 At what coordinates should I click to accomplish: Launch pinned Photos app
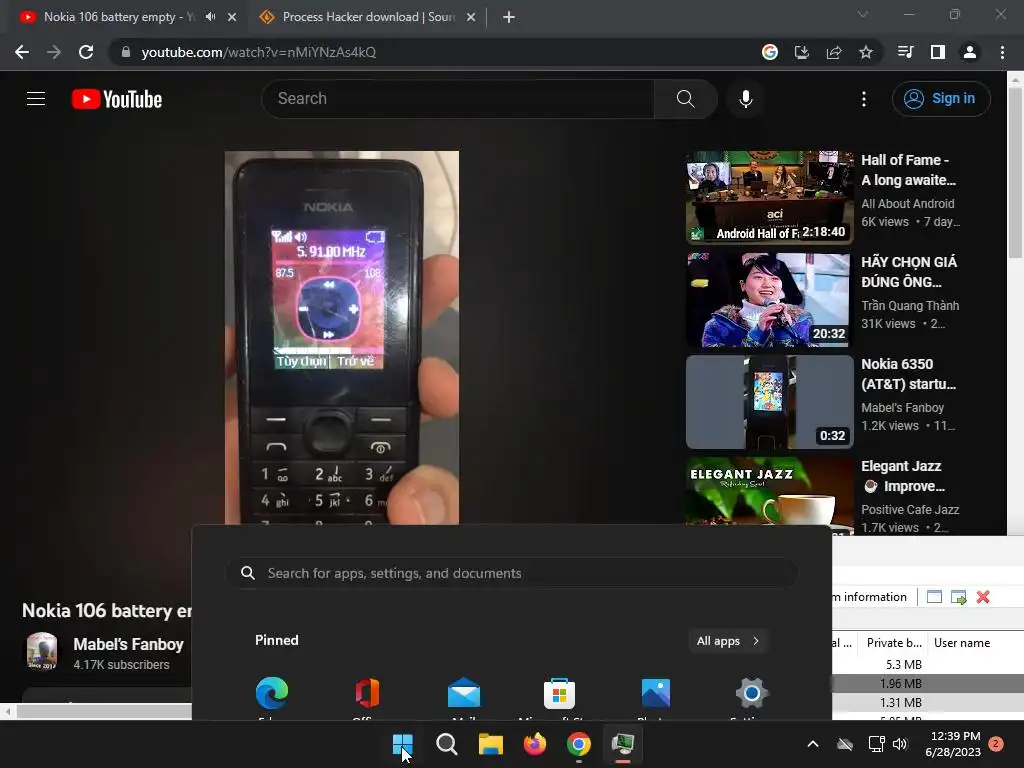pos(656,693)
